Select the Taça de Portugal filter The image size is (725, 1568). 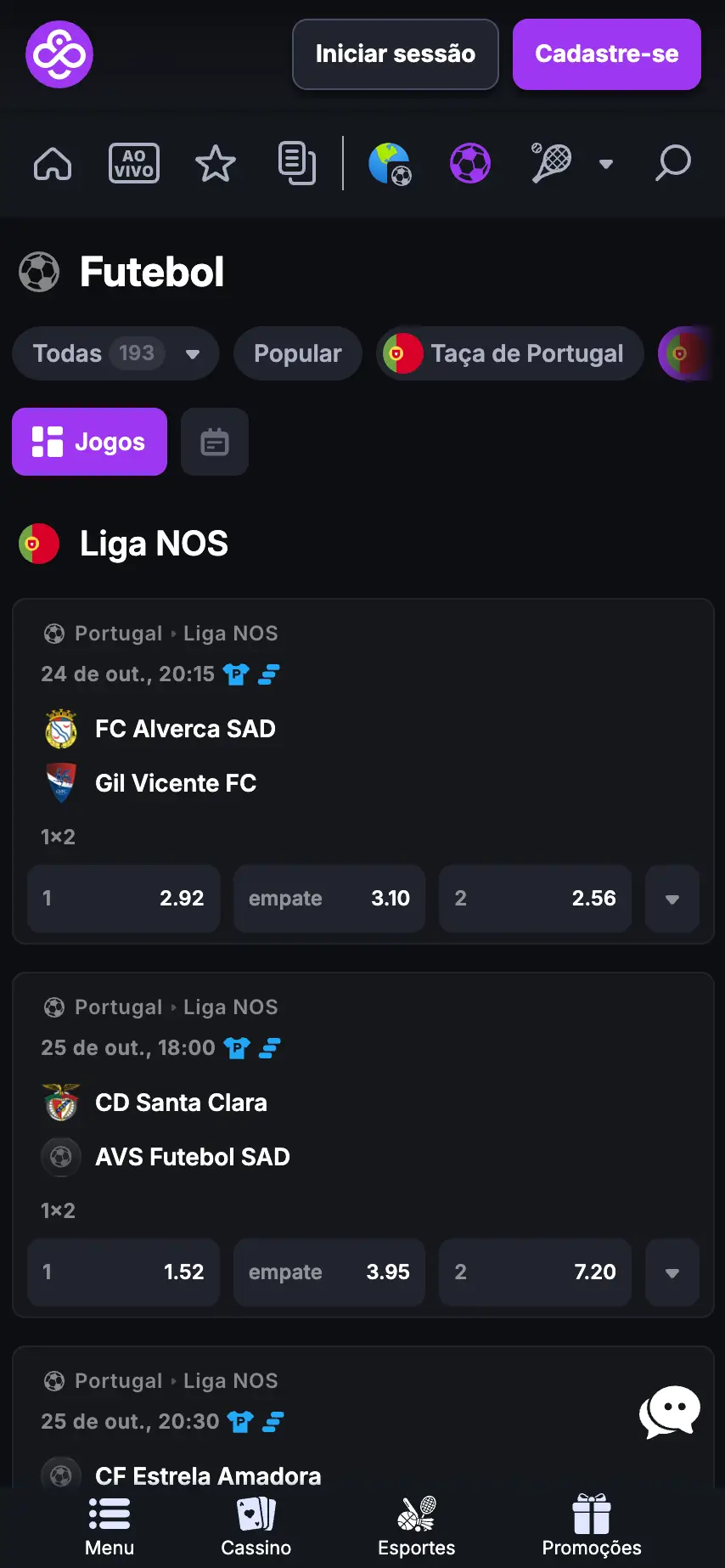coord(509,353)
